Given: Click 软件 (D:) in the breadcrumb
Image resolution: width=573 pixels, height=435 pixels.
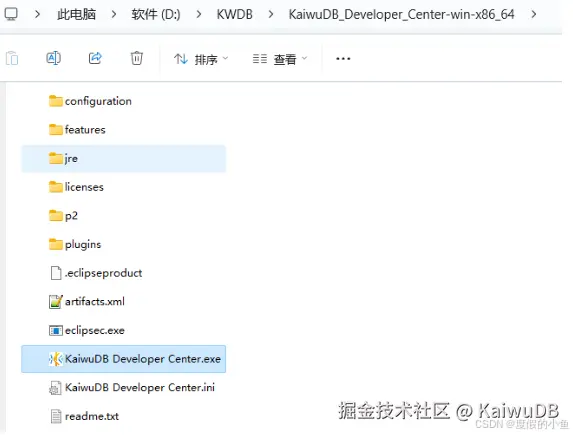Looking at the screenshot, I should [156, 15].
